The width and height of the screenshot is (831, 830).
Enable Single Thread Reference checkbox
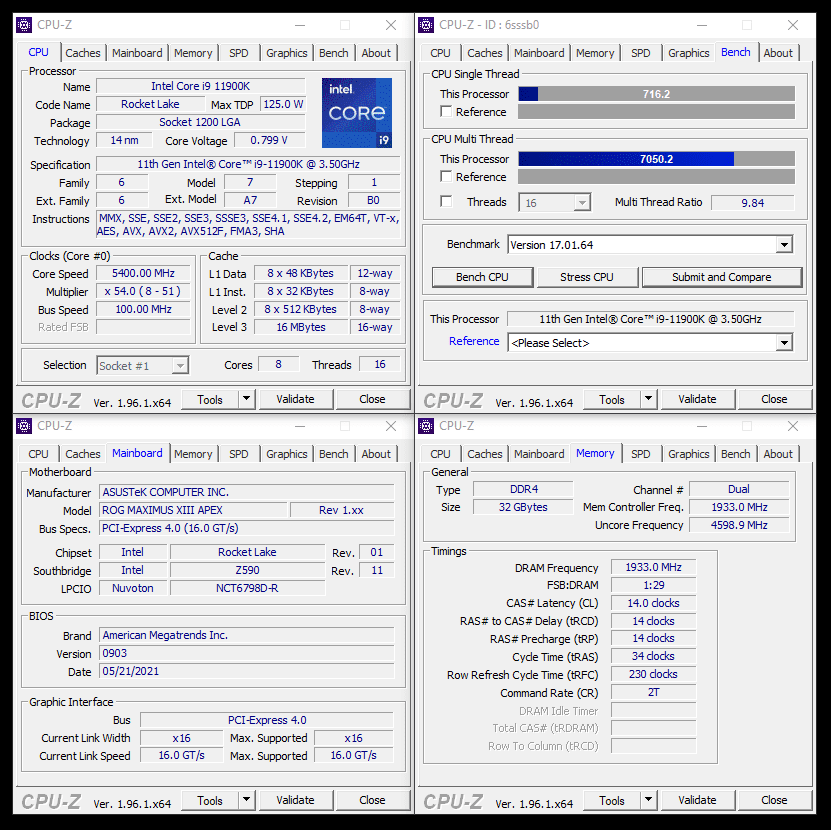(x=446, y=112)
